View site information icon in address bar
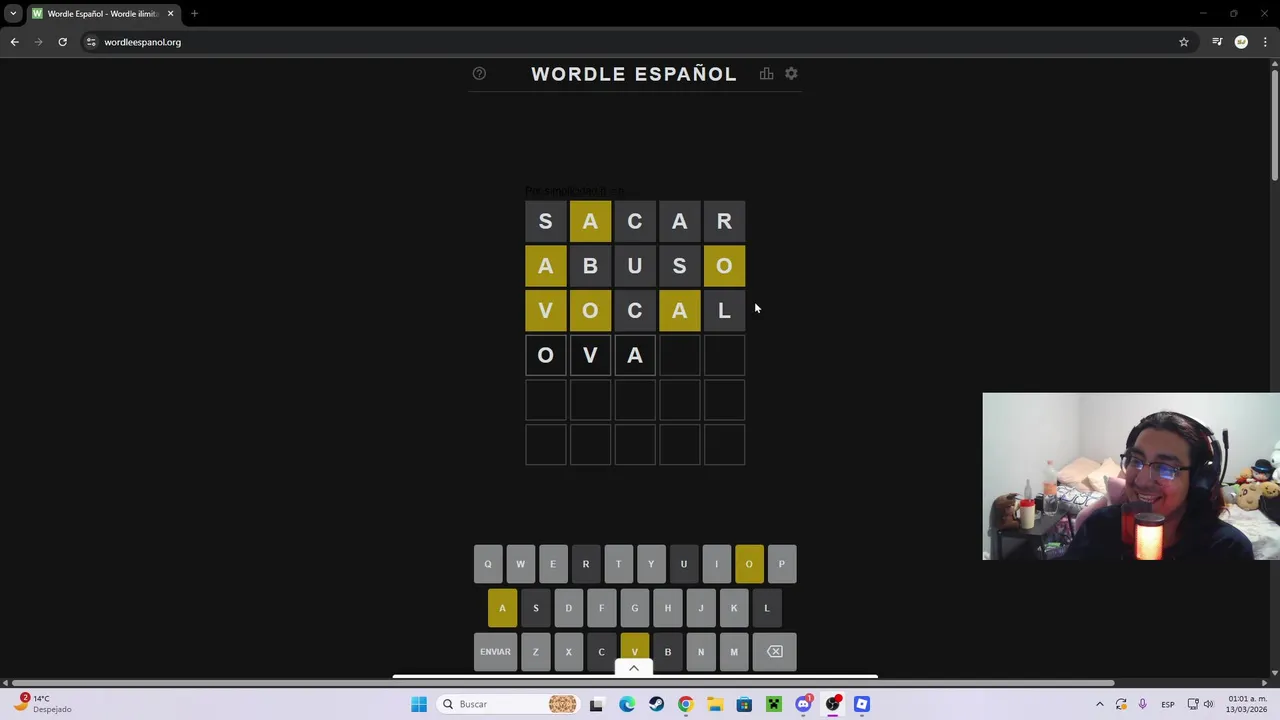This screenshot has width=1280, height=720. (x=91, y=42)
